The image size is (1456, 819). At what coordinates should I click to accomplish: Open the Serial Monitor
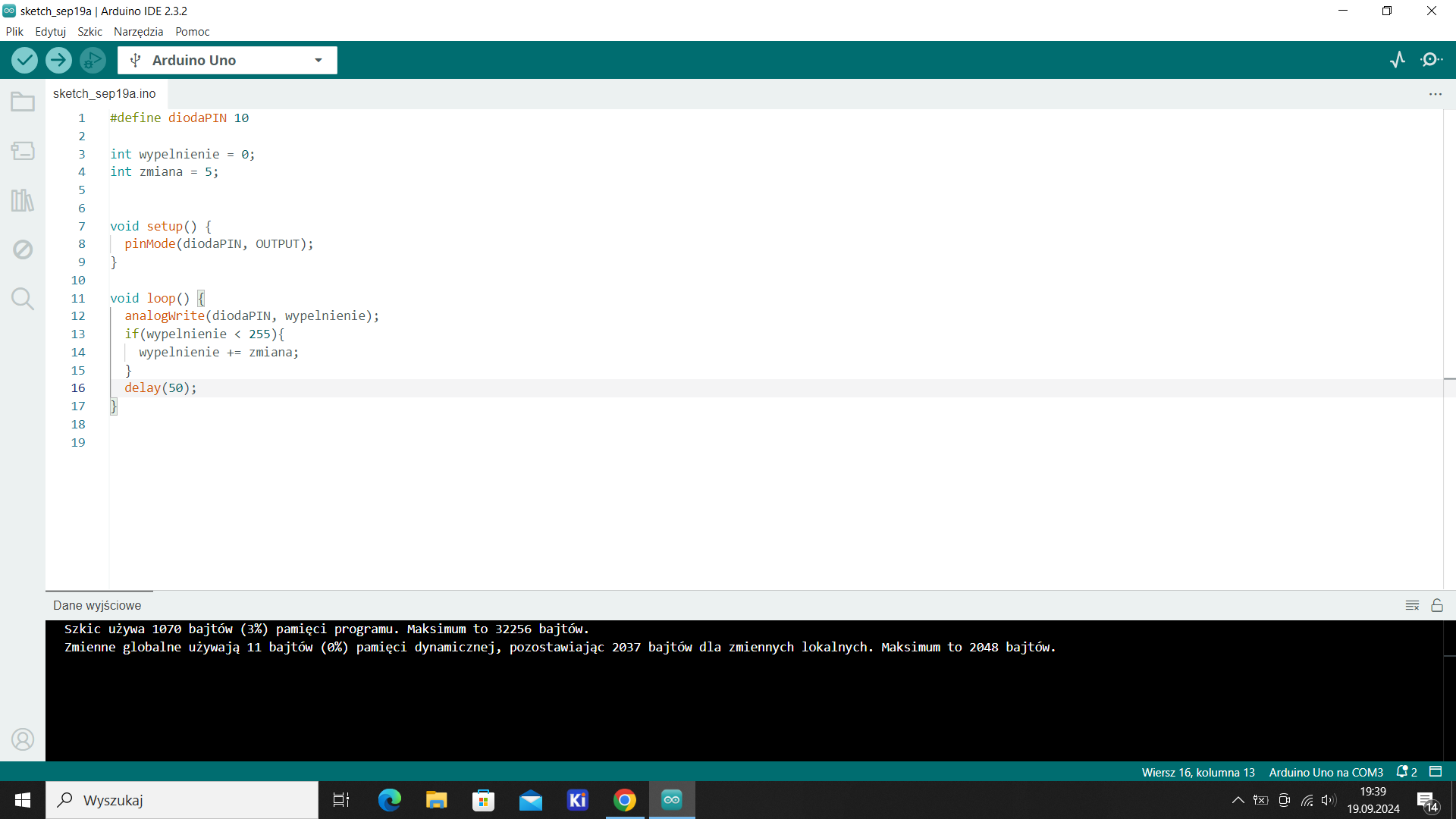coord(1432,60)
